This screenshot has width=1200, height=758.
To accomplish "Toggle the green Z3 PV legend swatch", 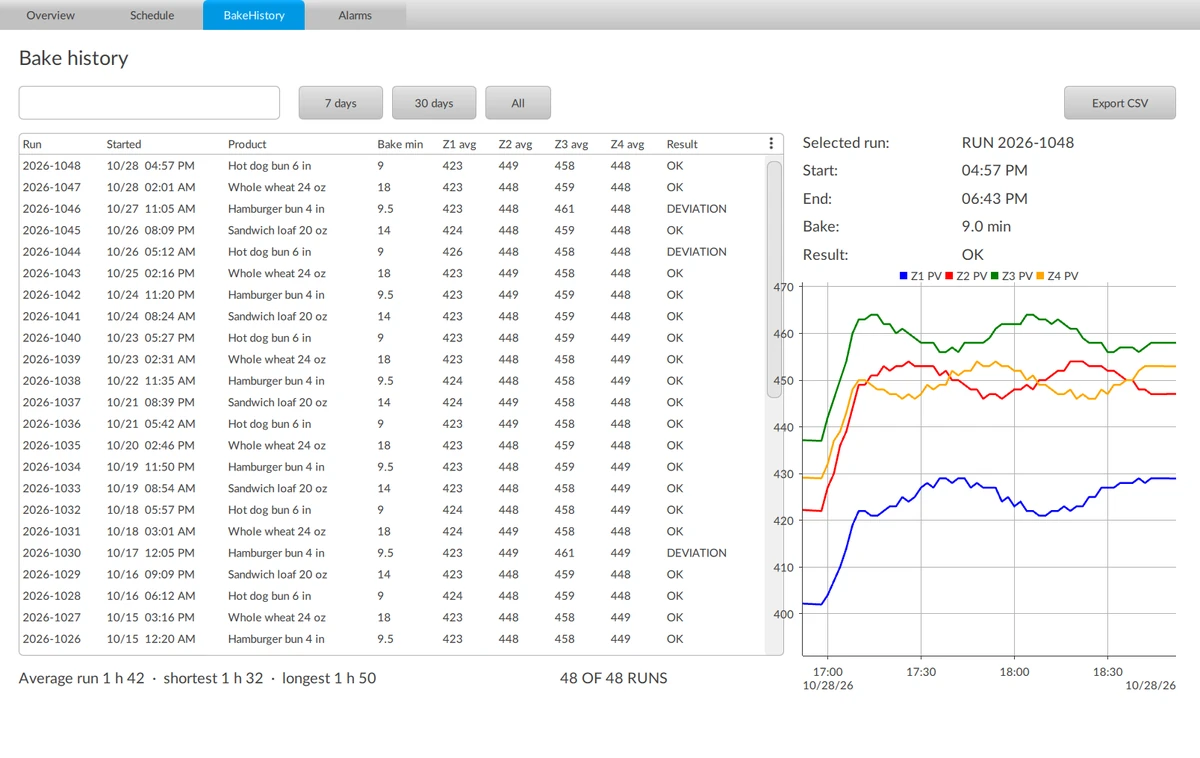I will (994, 276).
